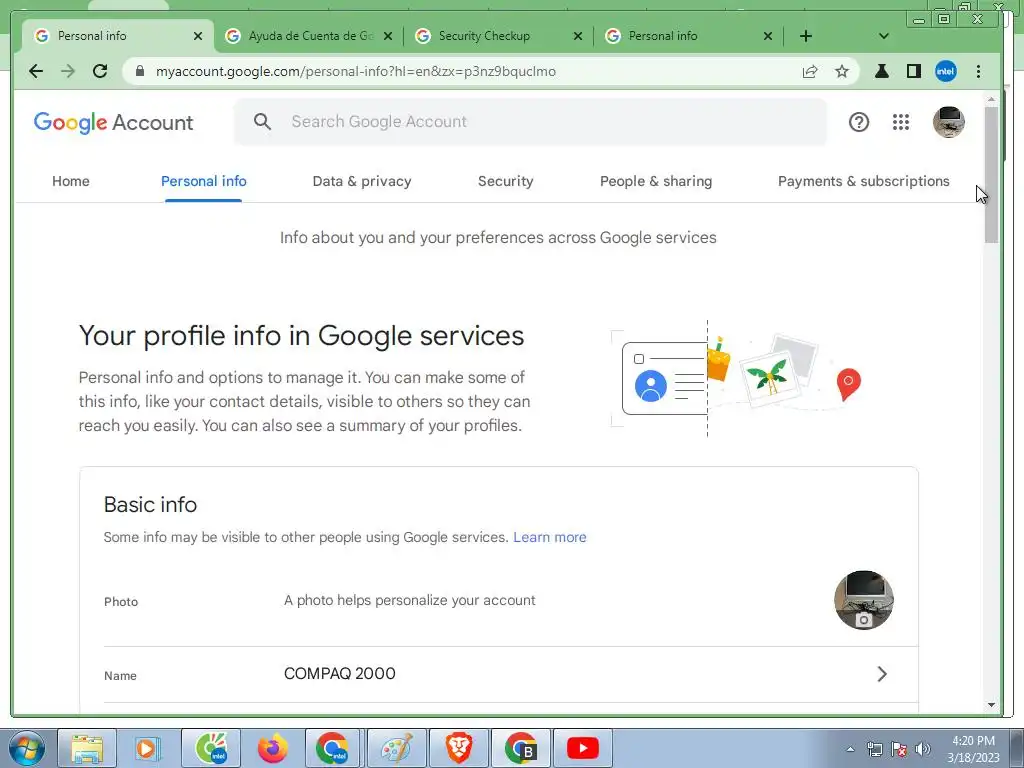
Task: Open File Explorer from the taskbar
Action: pyautogui.click(x=87, y=748)
